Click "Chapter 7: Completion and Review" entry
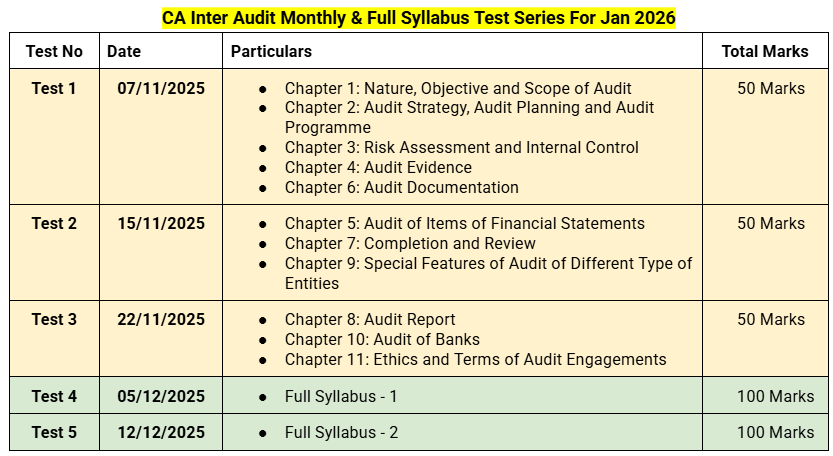Screen dimensions: 833x456 pos(410,243)
